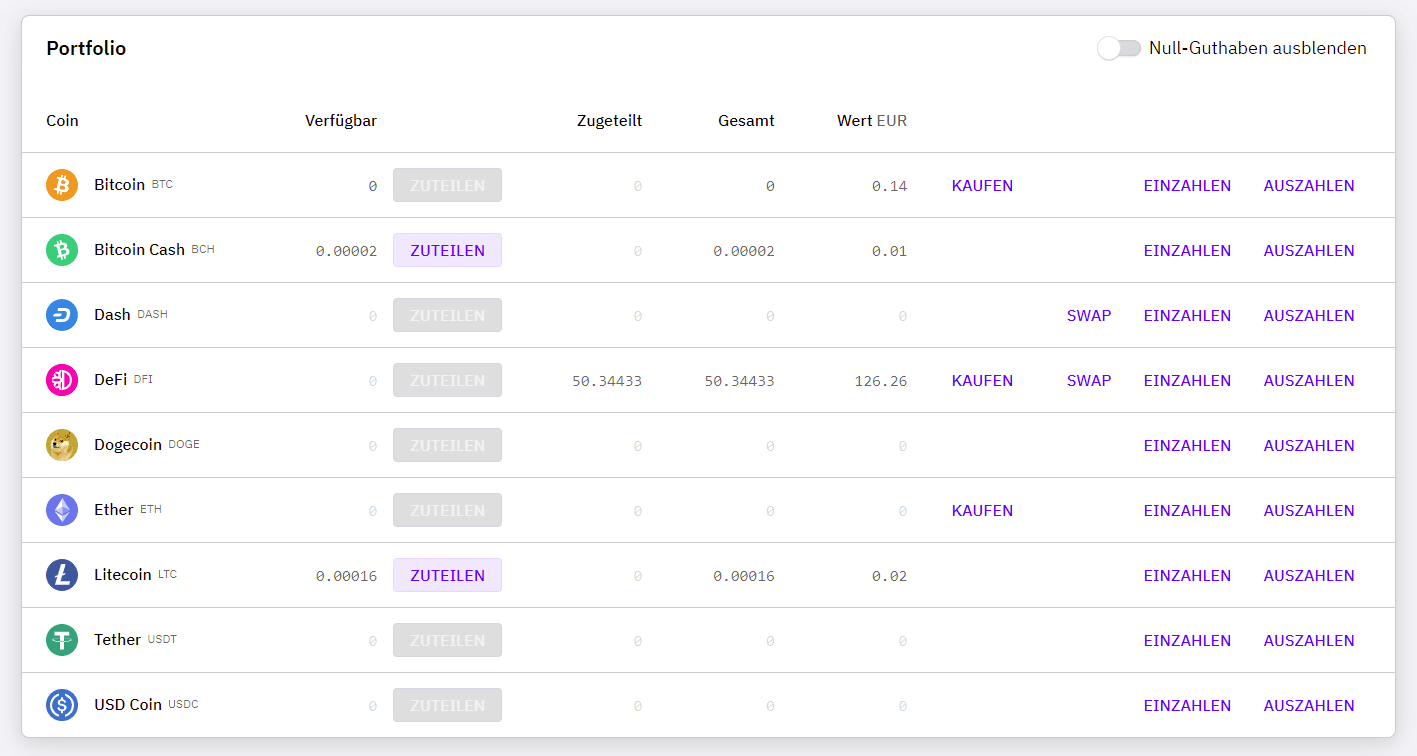This screenshot has height=756, width=1417.
Task: Click EINZAHLEN for Dogecoin
Action: (x=1187, y=446)
